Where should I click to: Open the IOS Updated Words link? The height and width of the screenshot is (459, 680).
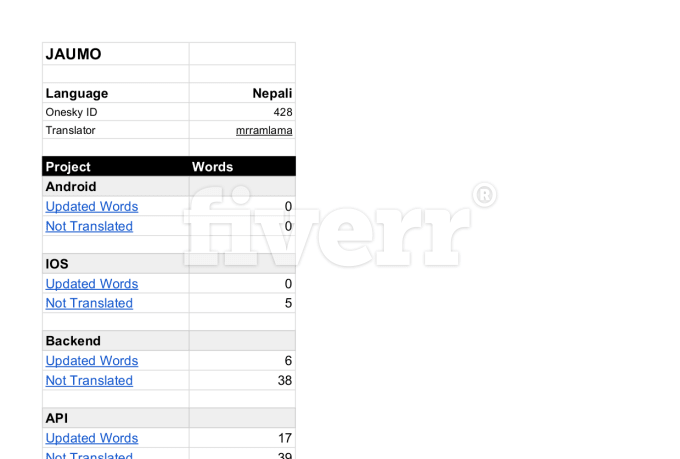[x=92, y=284]
